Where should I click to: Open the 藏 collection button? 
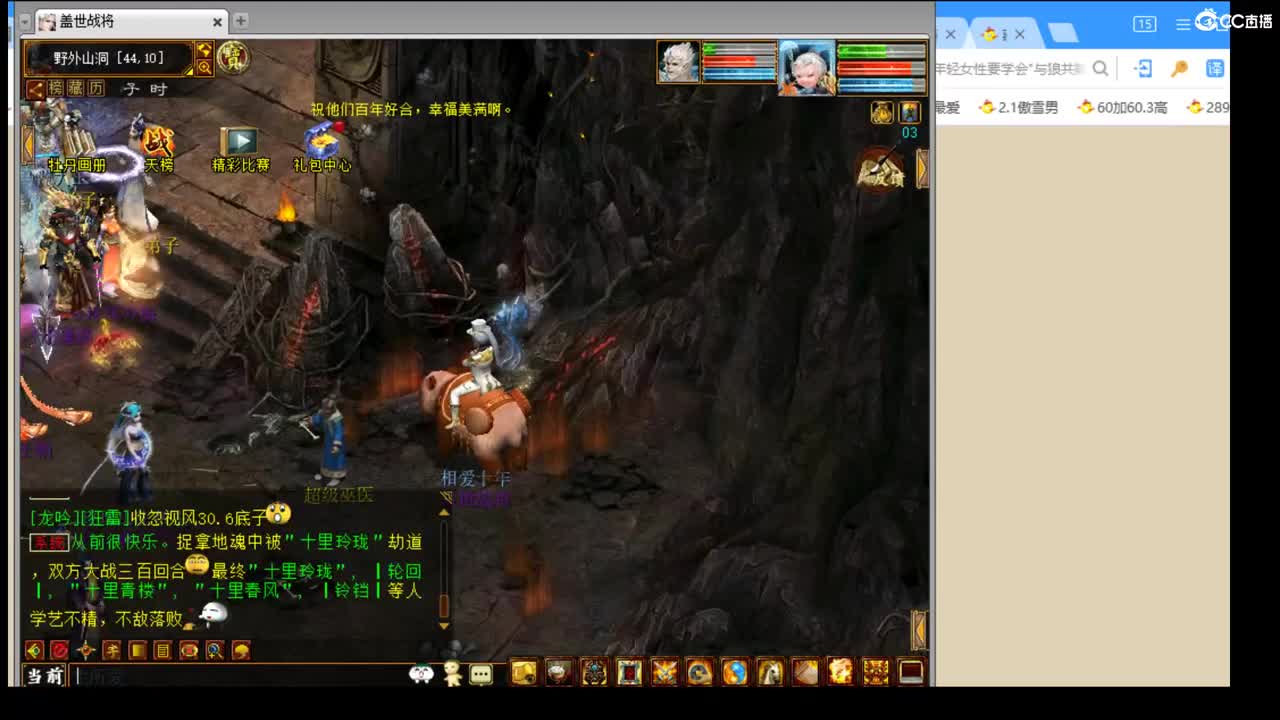(76, 89)
